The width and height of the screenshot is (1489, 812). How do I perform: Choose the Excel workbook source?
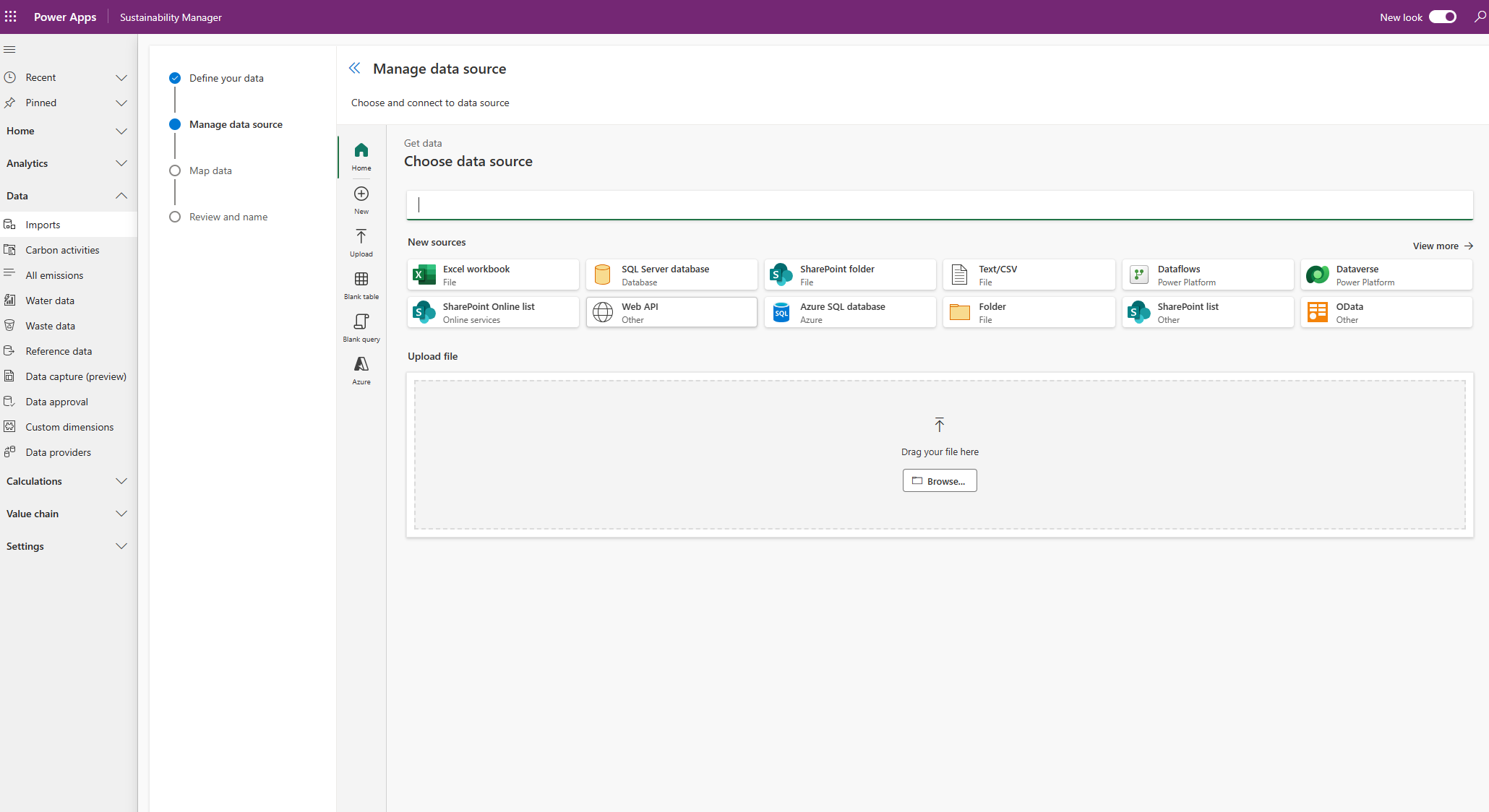pyautogui.click(x=493, y=275)
